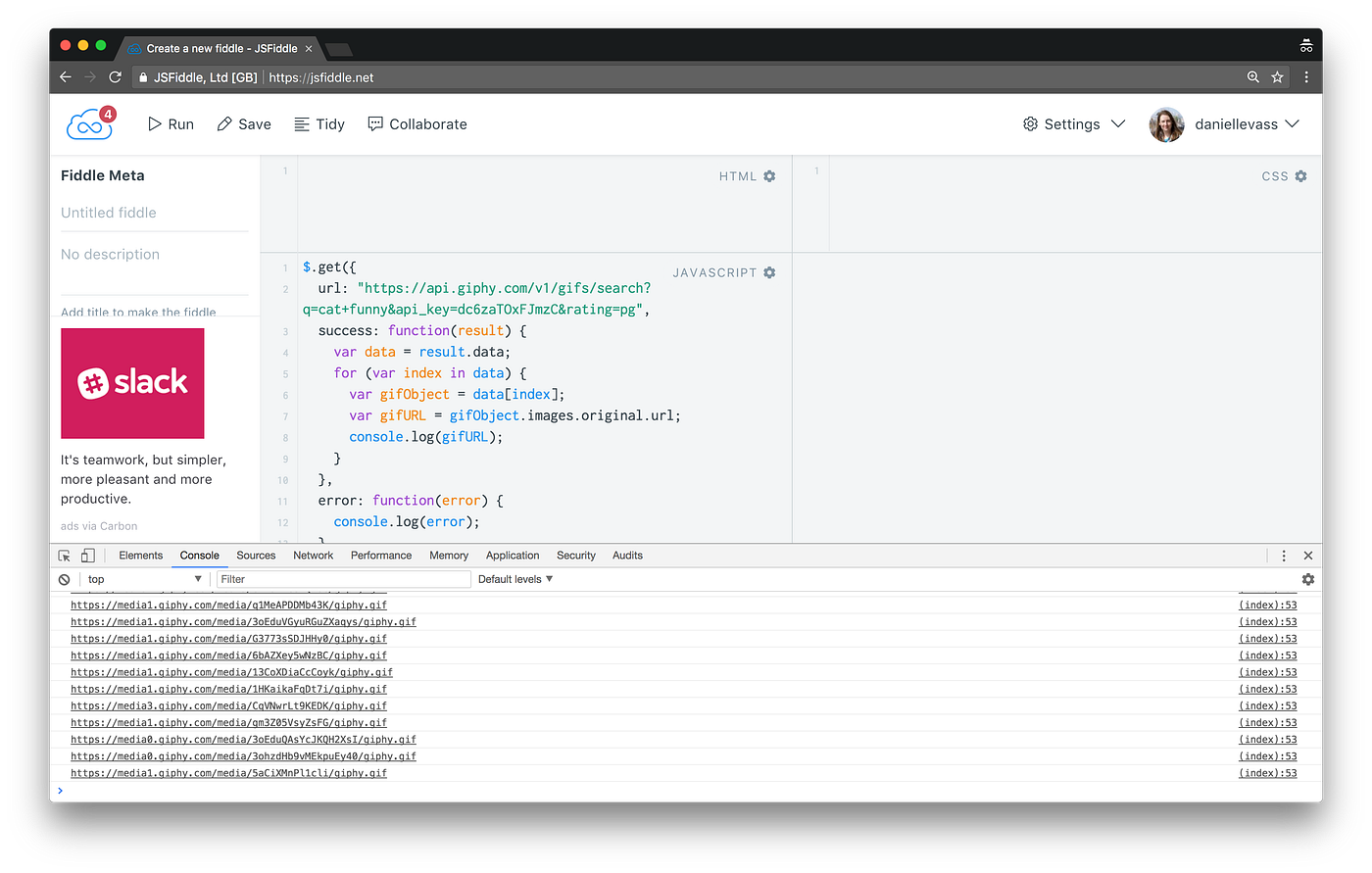Open the Settings dropdown
The height and width of the screenshot is (873, 1372).
click(x=1073, y=123)
